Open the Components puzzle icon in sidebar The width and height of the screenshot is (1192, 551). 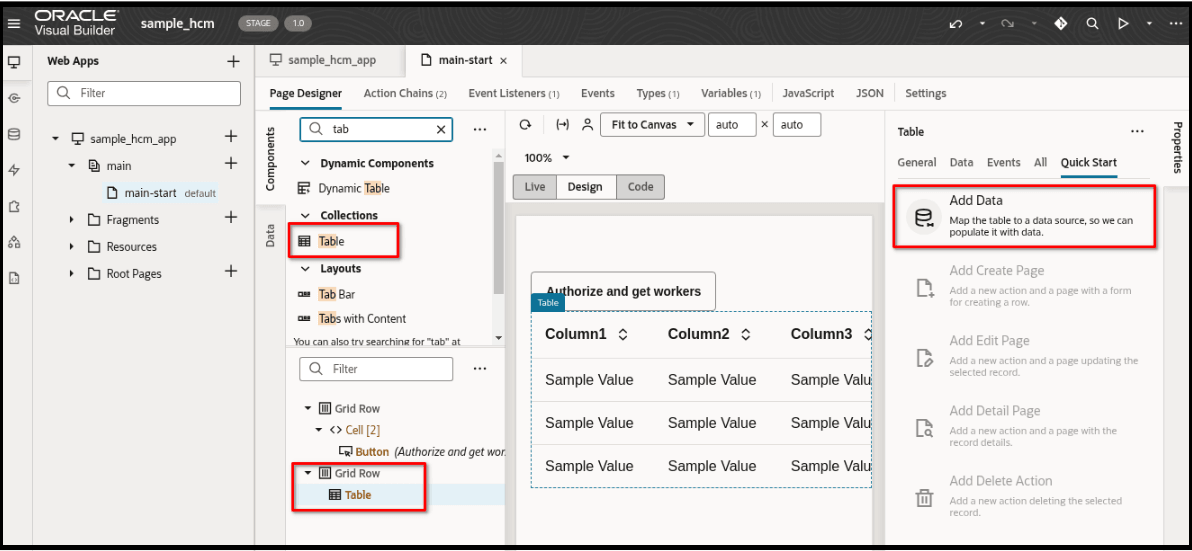(14, 207)
